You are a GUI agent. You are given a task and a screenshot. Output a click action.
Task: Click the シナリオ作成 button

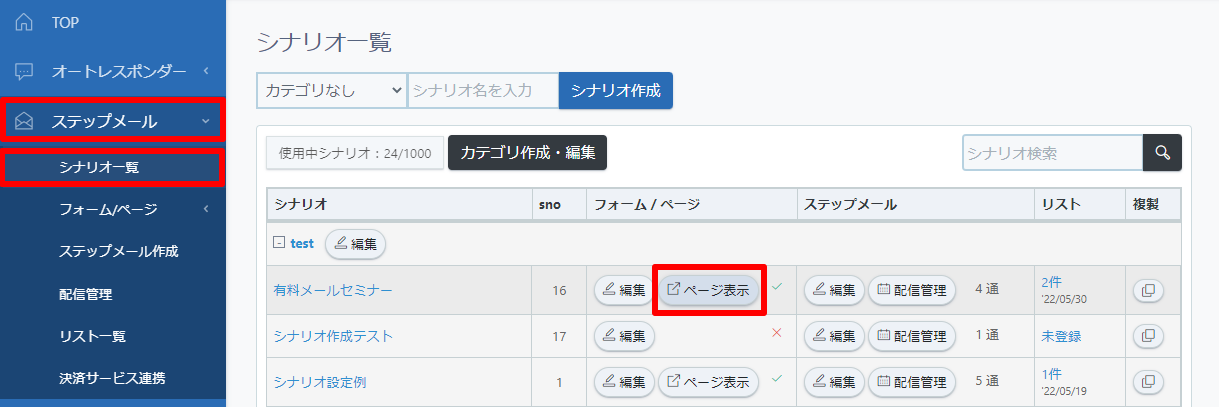(616, 90)
